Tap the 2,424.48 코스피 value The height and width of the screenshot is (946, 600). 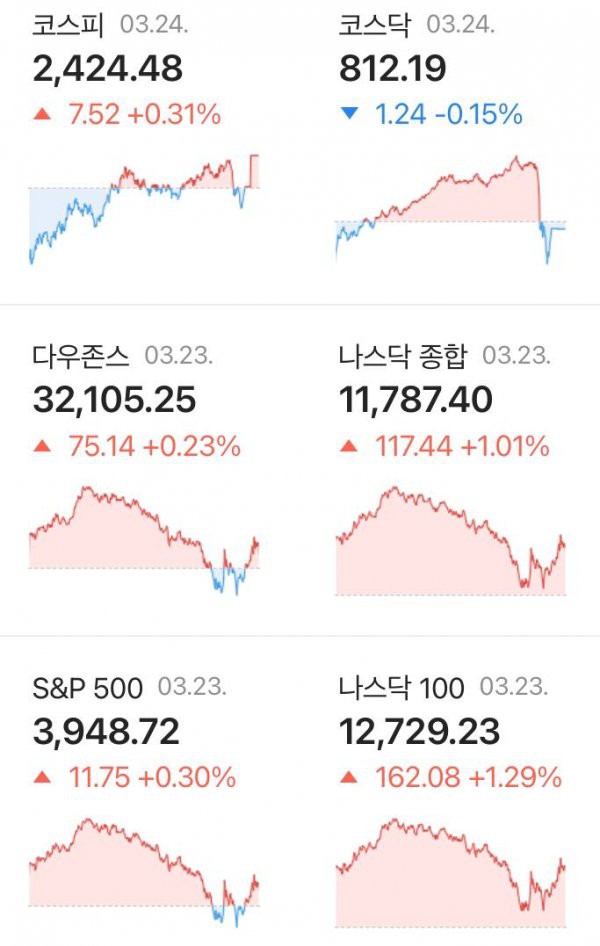(x=107, y=69)
